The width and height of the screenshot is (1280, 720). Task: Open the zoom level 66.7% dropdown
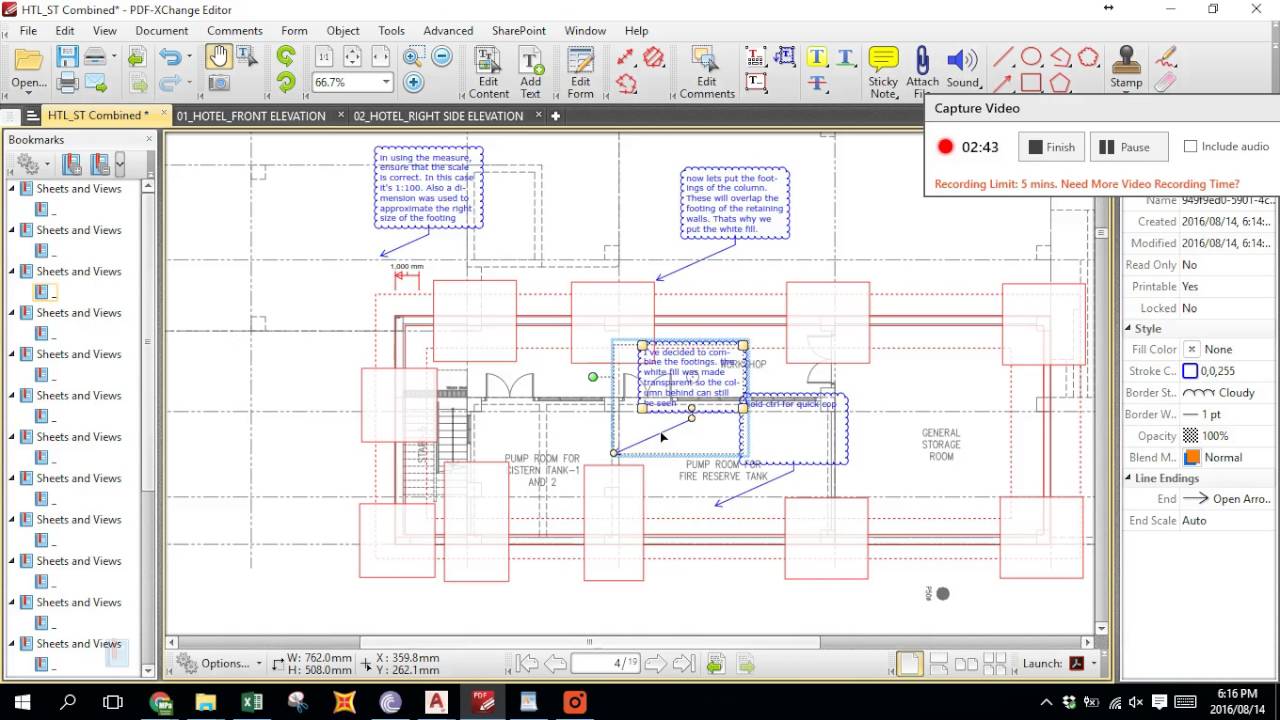(x=386, y=82)
